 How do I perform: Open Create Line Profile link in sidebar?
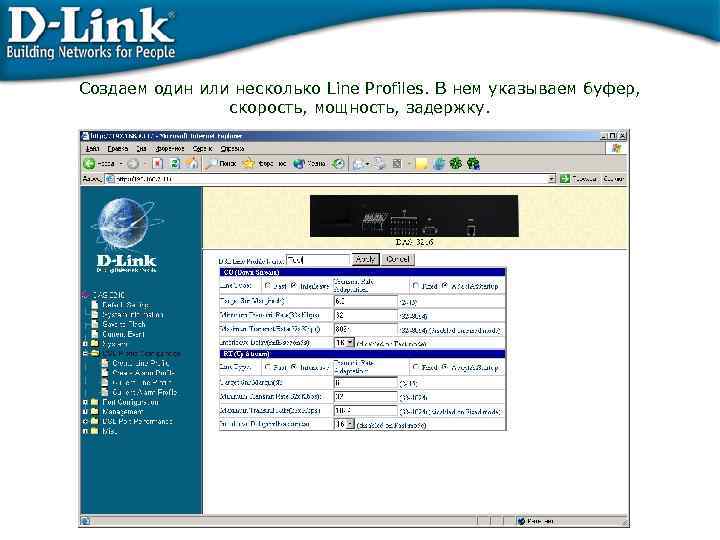pyautogui.click(x=141, y=363)
